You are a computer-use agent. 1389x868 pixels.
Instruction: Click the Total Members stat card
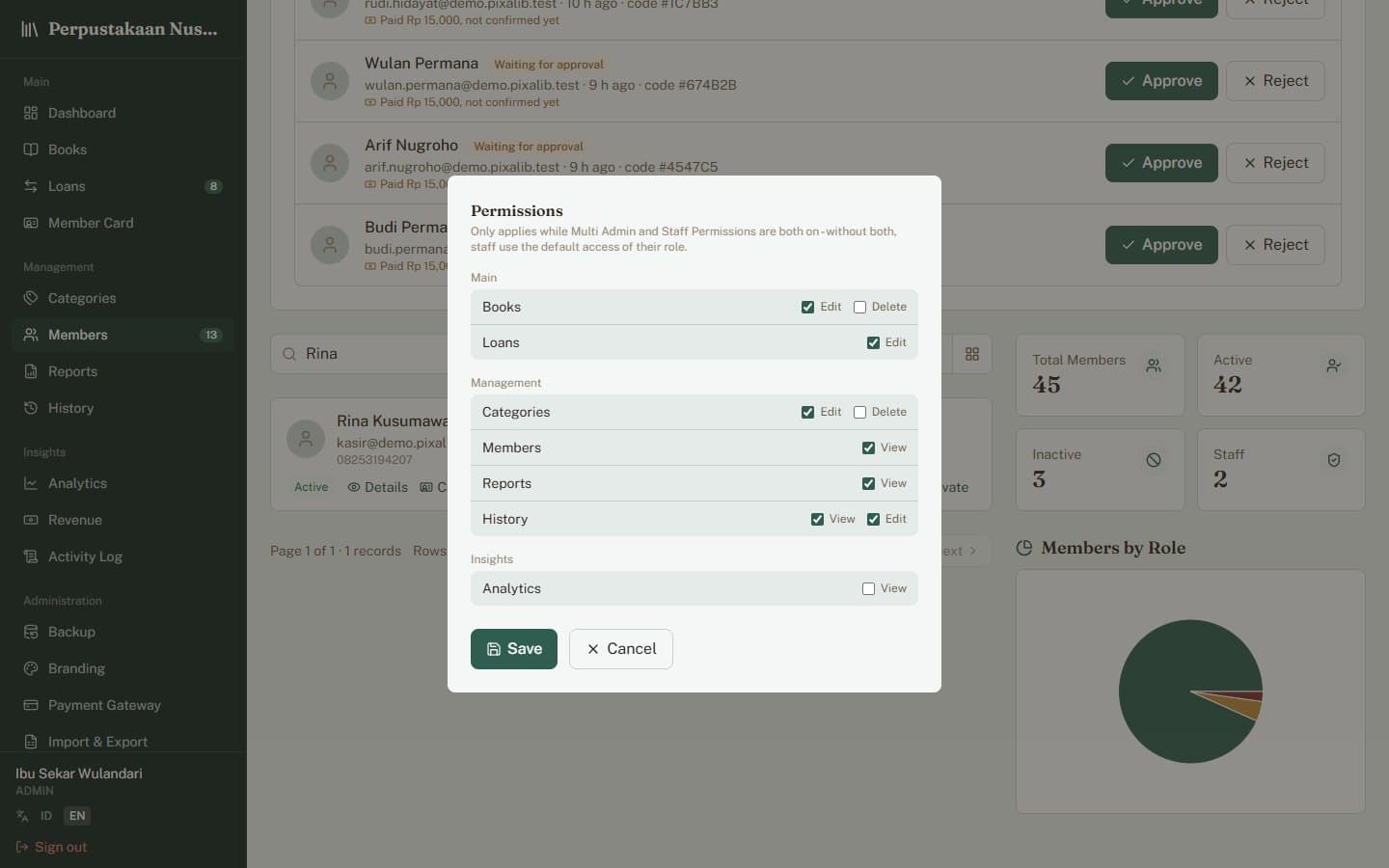coord(1100,375)
